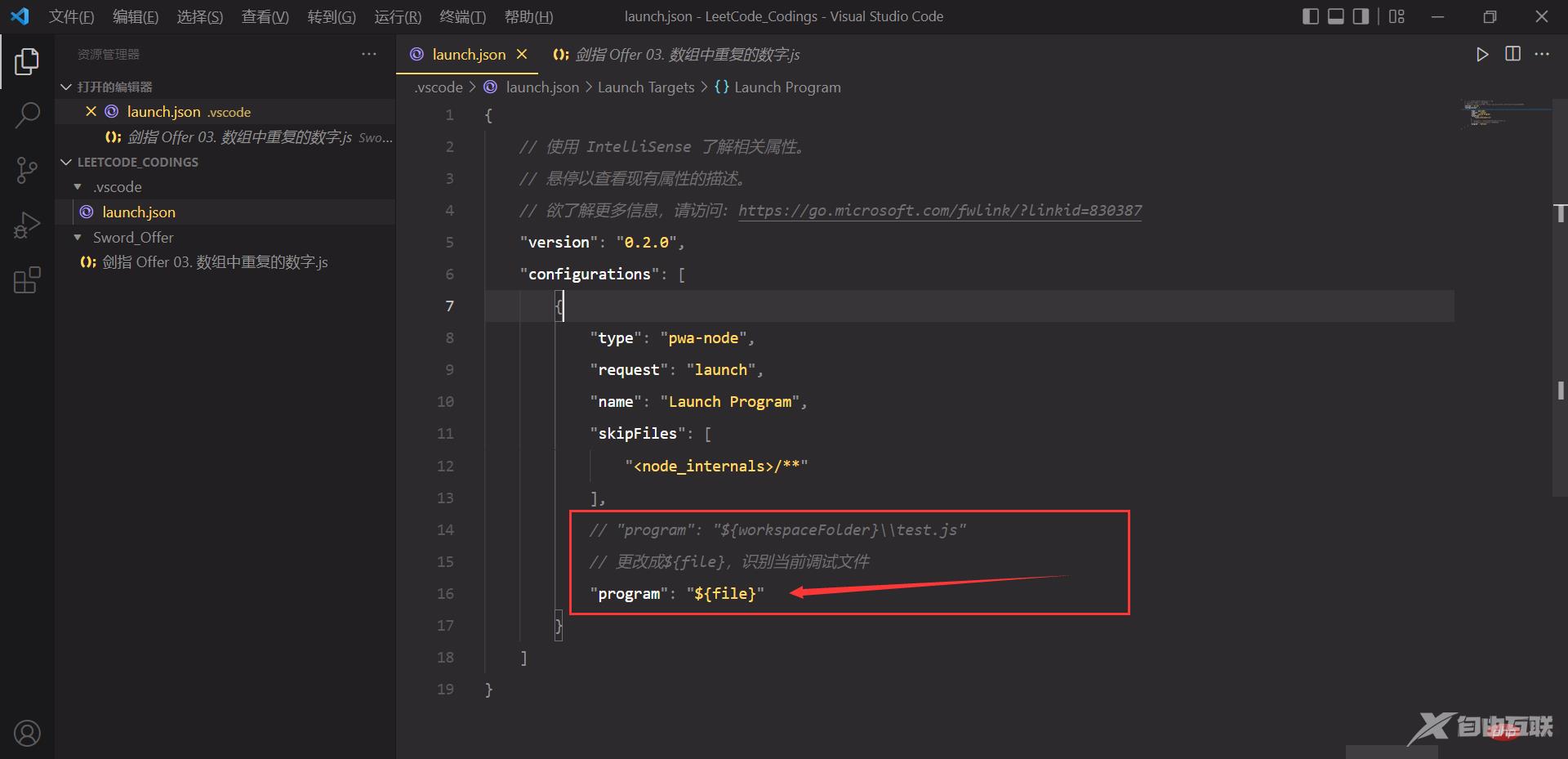This screenshot has height=759, width=1568.
Task: Toggle bottom panel layout icon
Action: point(1335,16)
